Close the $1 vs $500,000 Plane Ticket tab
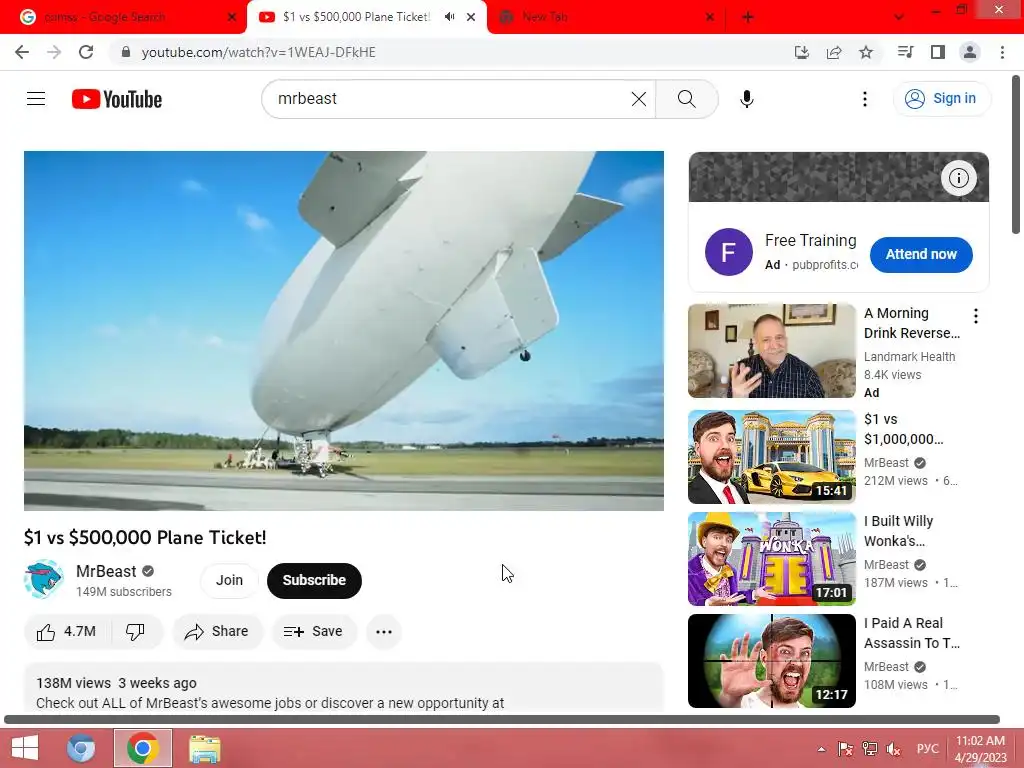 [471, 17]
